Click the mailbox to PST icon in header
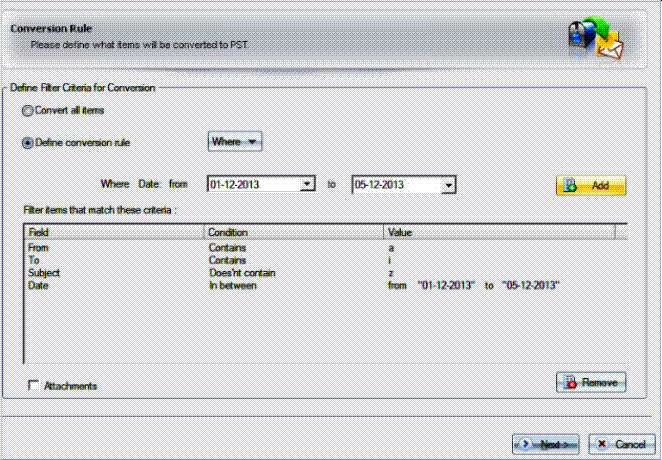 coord(596,38)
